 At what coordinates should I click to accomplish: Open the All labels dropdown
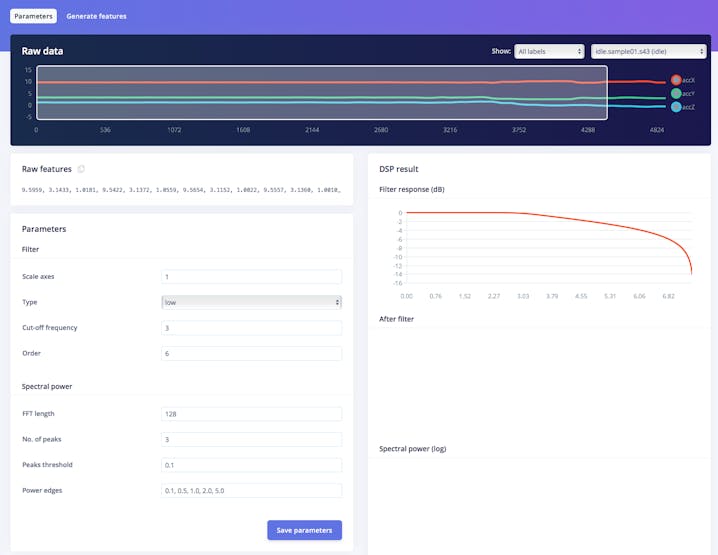(549, 51)
